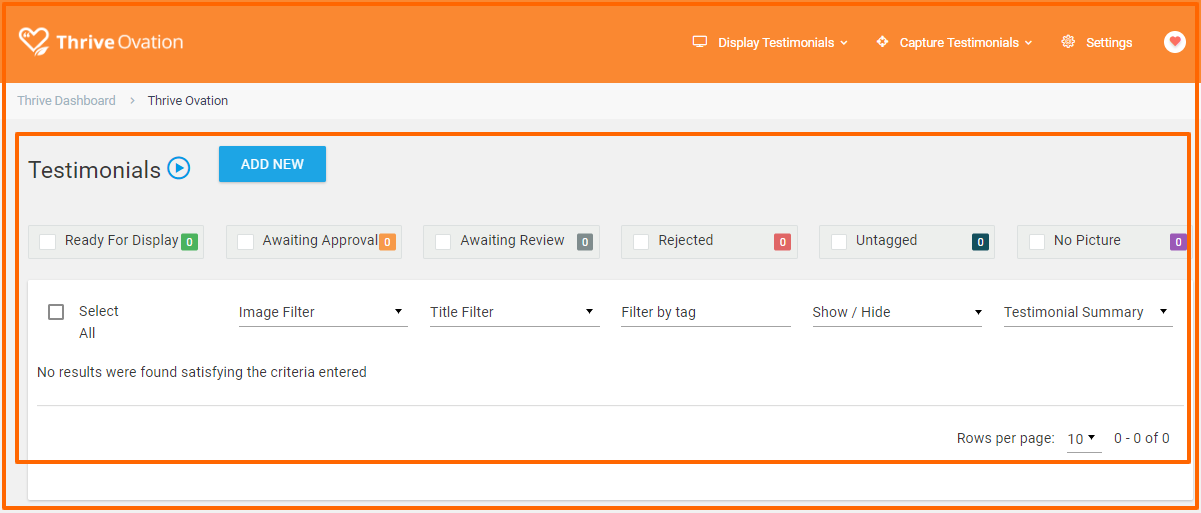Tick the Select All checkbox

(56, 312)
